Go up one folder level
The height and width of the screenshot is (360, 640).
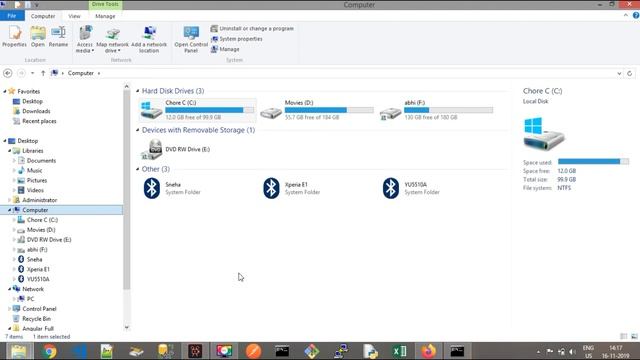click(43, 73)
